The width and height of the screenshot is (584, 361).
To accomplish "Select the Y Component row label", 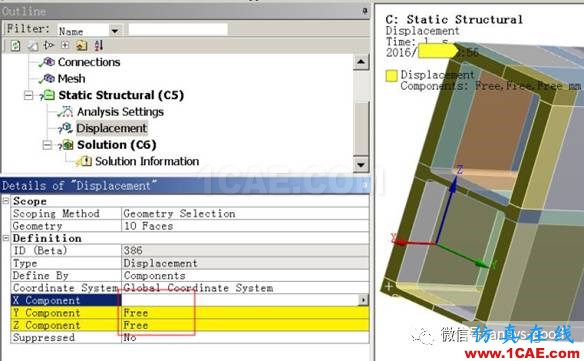I will tap(46, 313).
